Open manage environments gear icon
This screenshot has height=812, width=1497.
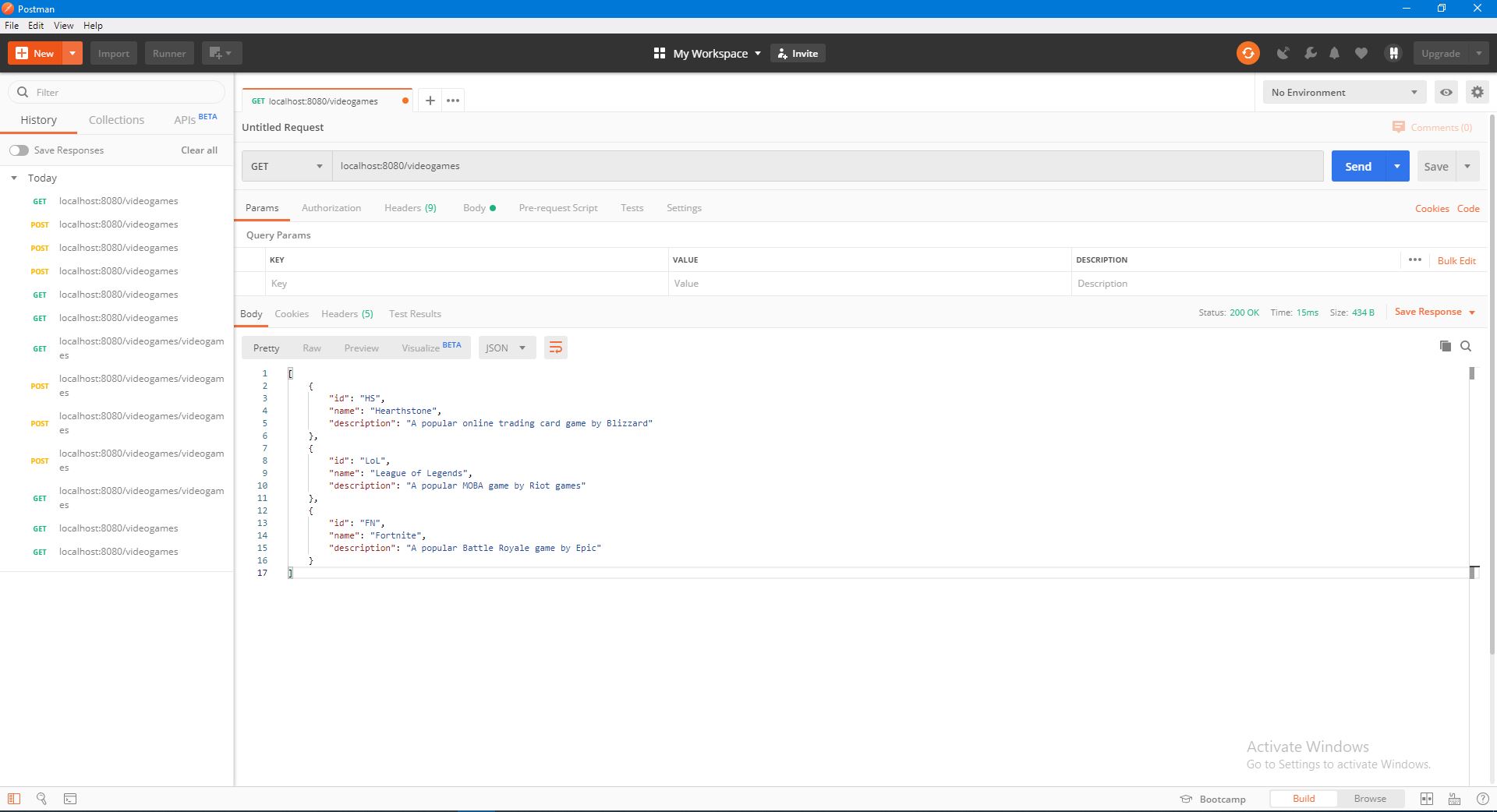(x=1477, y=92)
